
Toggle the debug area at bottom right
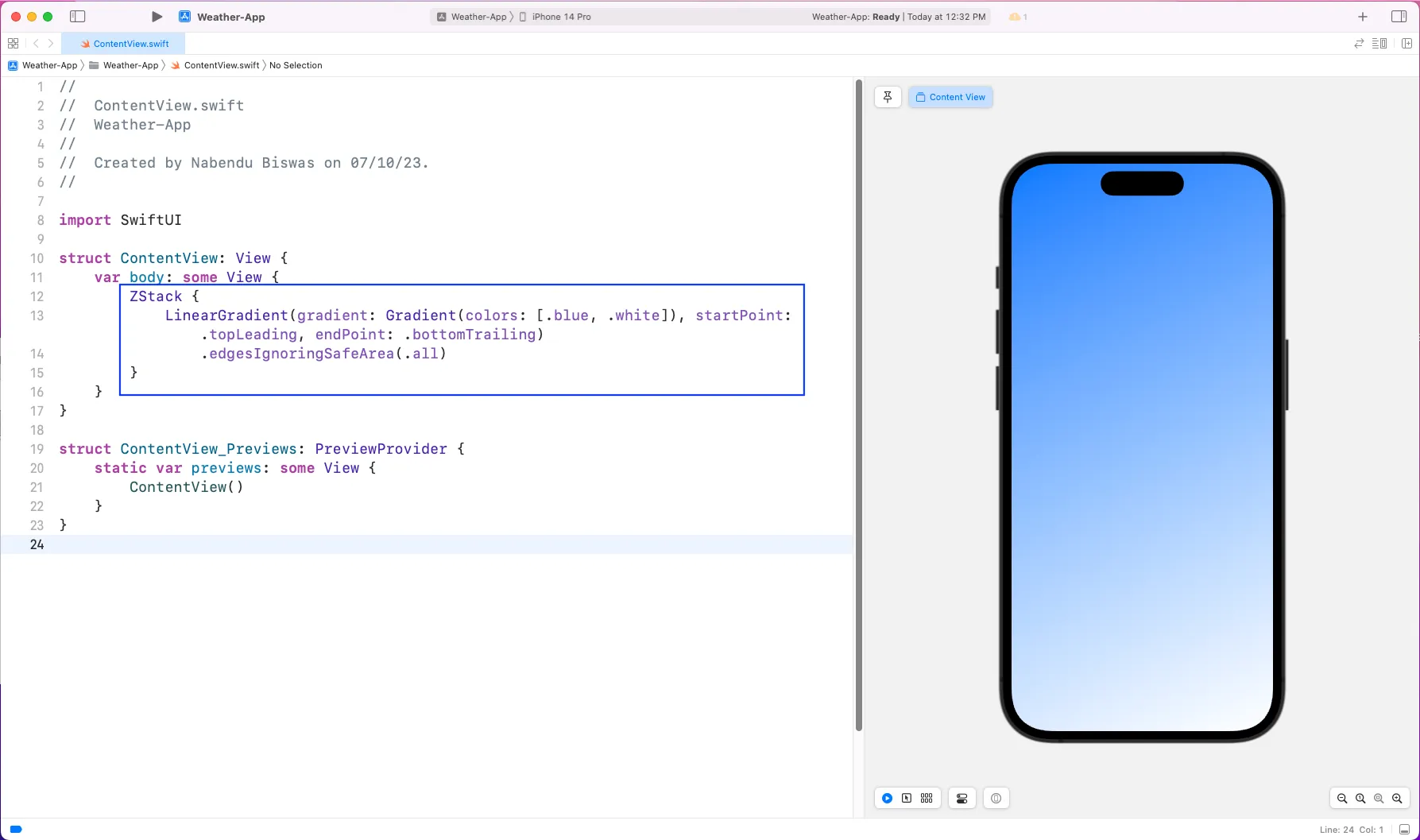[1404, 830]
